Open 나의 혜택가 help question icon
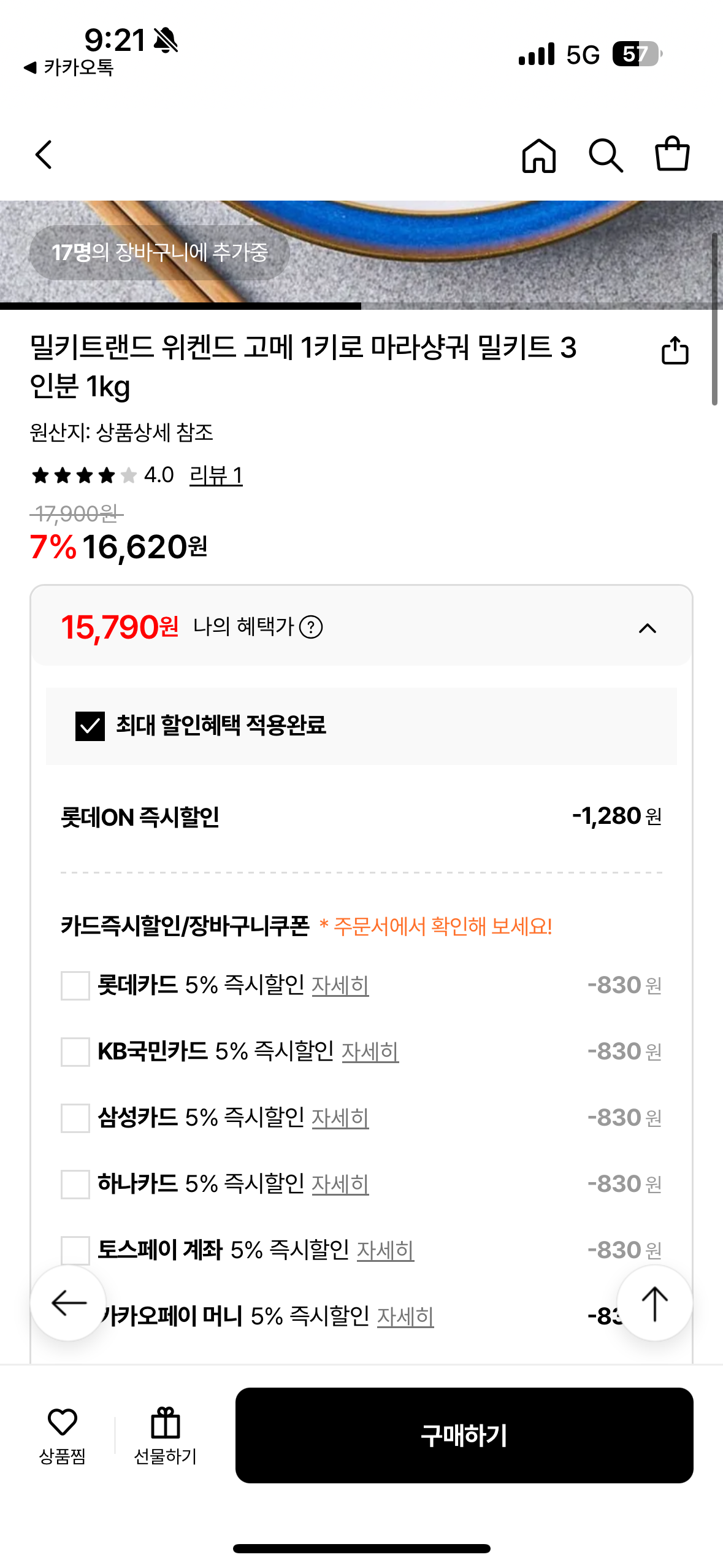This screenshot has width=723, height=1568. click(311, 628)
